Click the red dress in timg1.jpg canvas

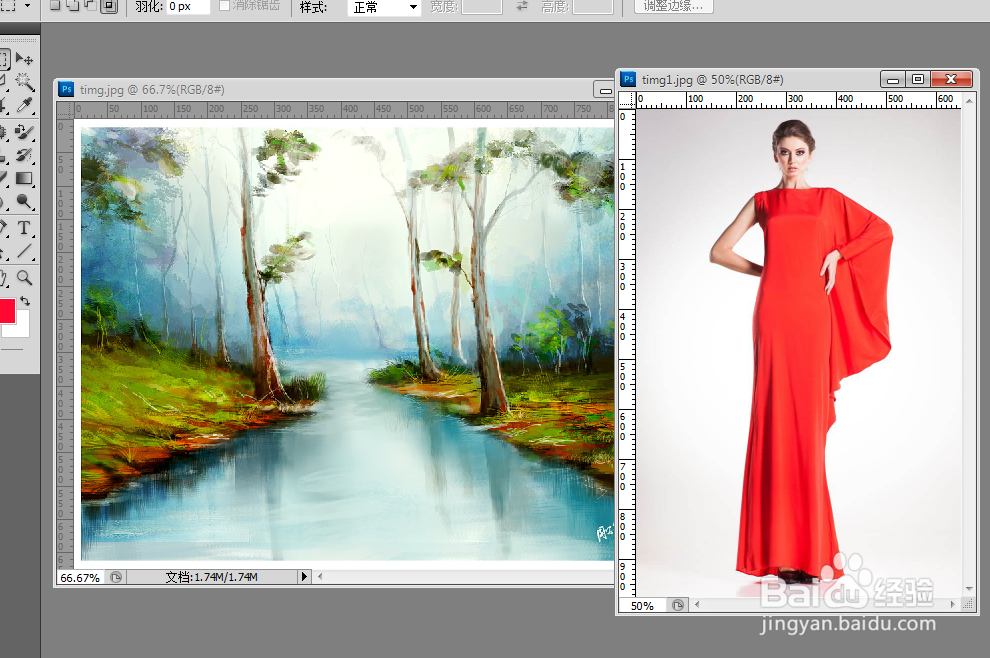pos(799,379)
